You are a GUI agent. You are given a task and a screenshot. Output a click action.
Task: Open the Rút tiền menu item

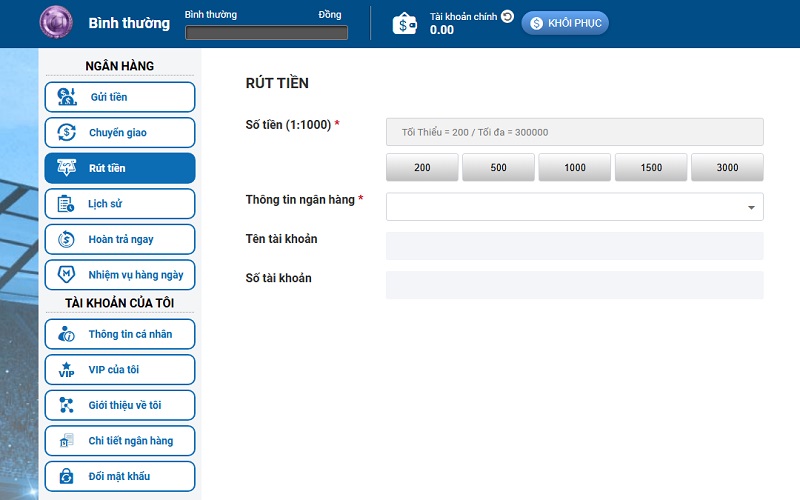click(120, 168)
